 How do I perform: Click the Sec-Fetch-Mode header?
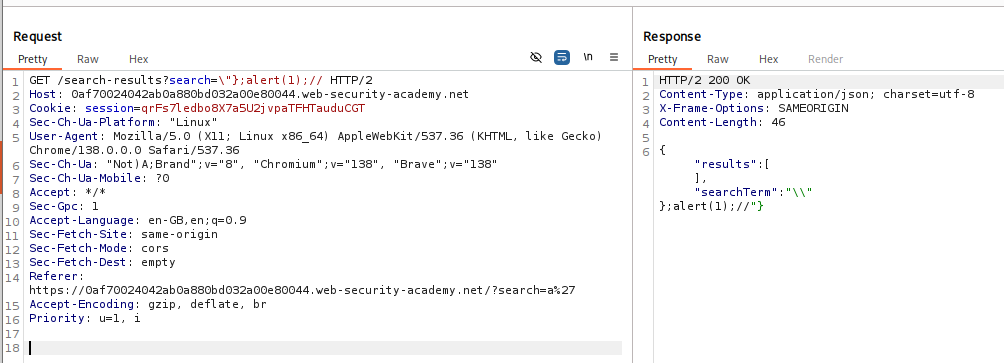tap(99, 248)
